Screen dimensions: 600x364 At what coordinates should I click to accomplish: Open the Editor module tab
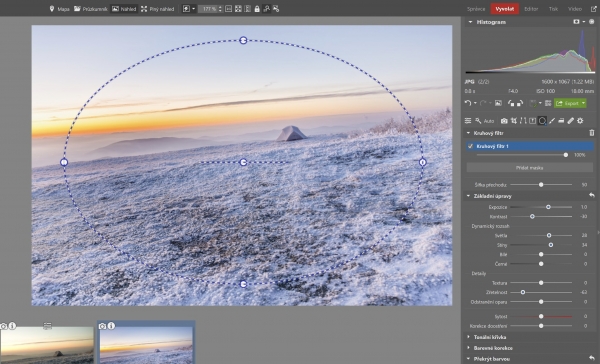[531, 9]
